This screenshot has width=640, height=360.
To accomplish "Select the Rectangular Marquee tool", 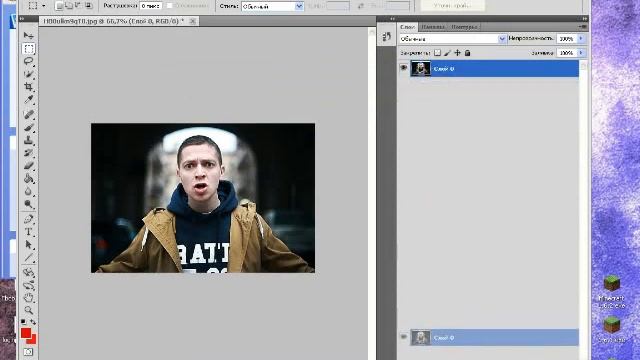I will (28, 49).
